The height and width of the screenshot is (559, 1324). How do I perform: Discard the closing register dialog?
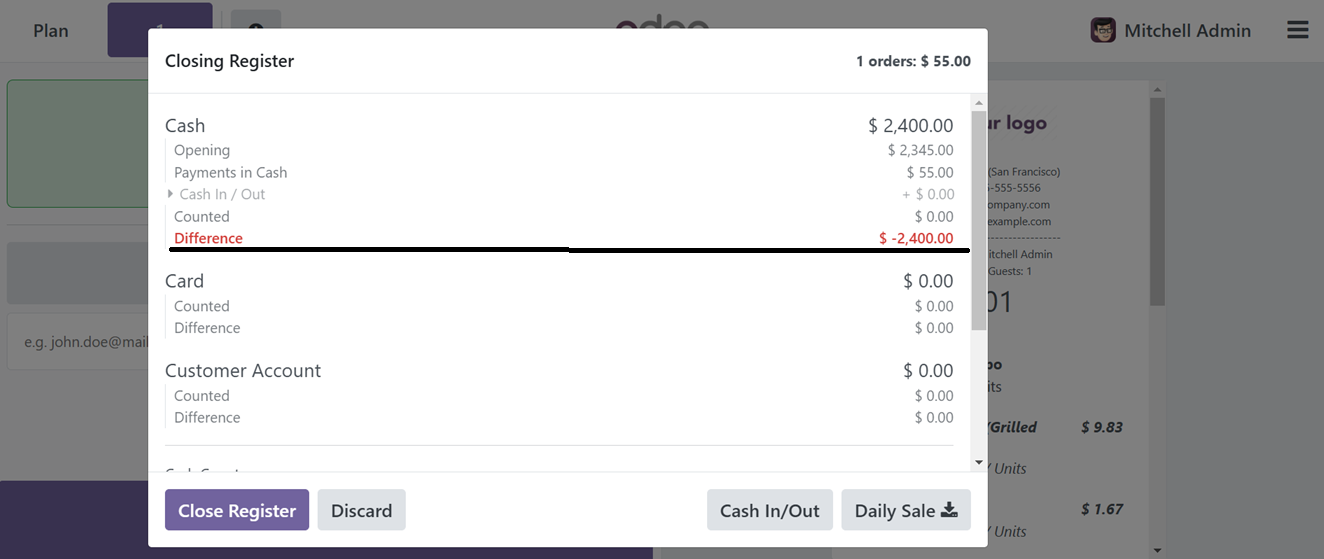361,511
